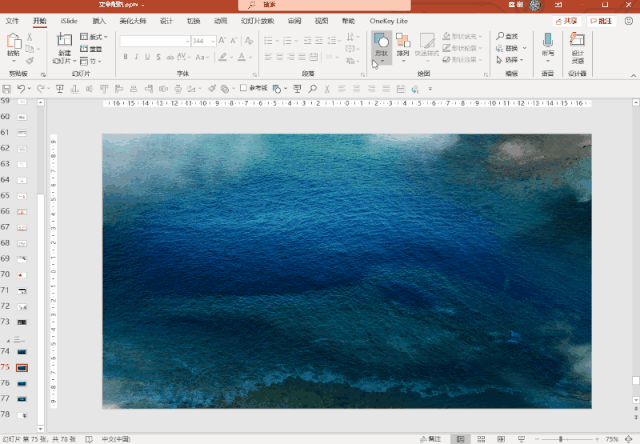Viewport: 640px width, 444px height.
Task: Click Increase Indent icon
Action: pyautogui.click(x=319, y=40)
